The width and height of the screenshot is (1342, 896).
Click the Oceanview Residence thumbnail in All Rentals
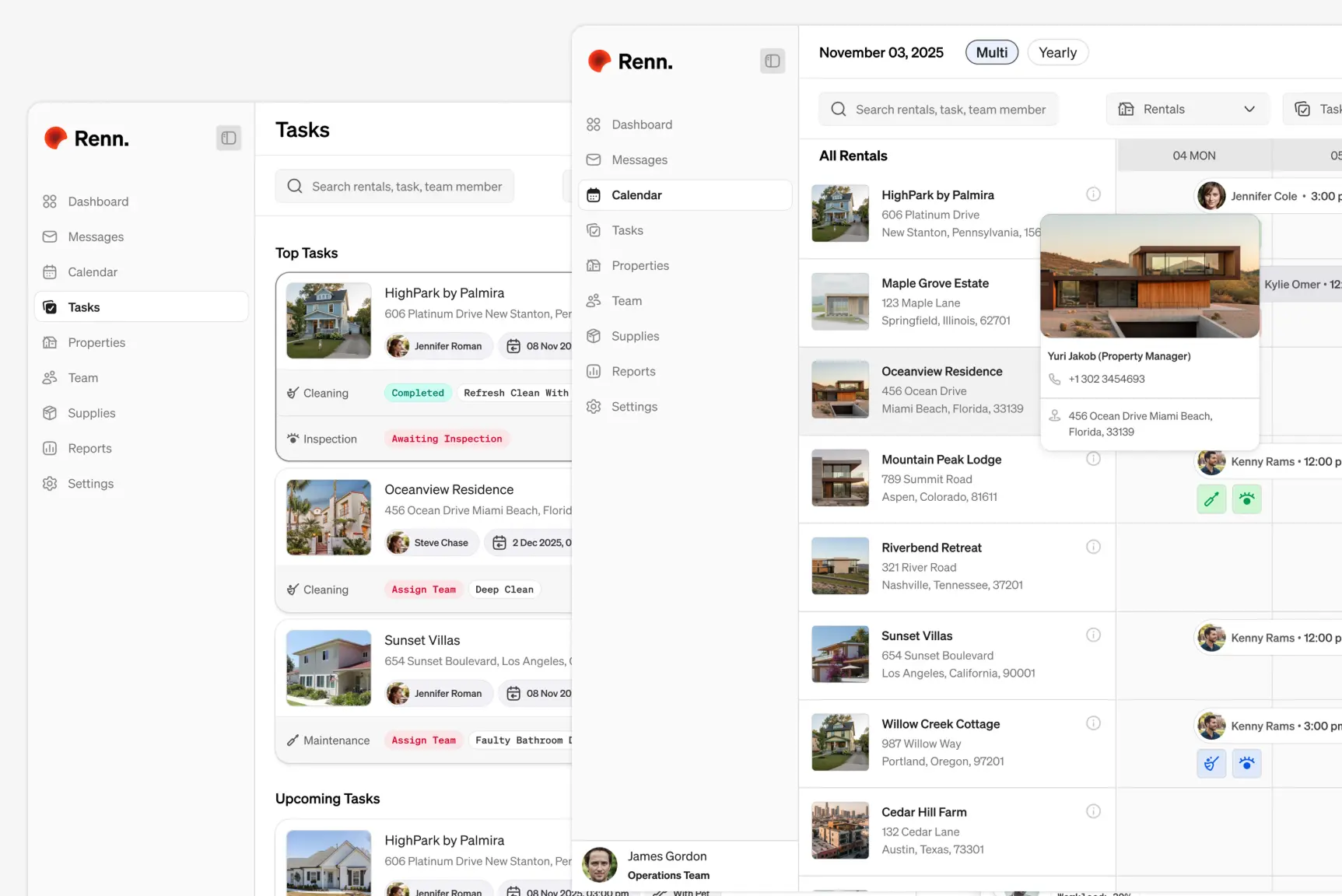click(839, 389)
